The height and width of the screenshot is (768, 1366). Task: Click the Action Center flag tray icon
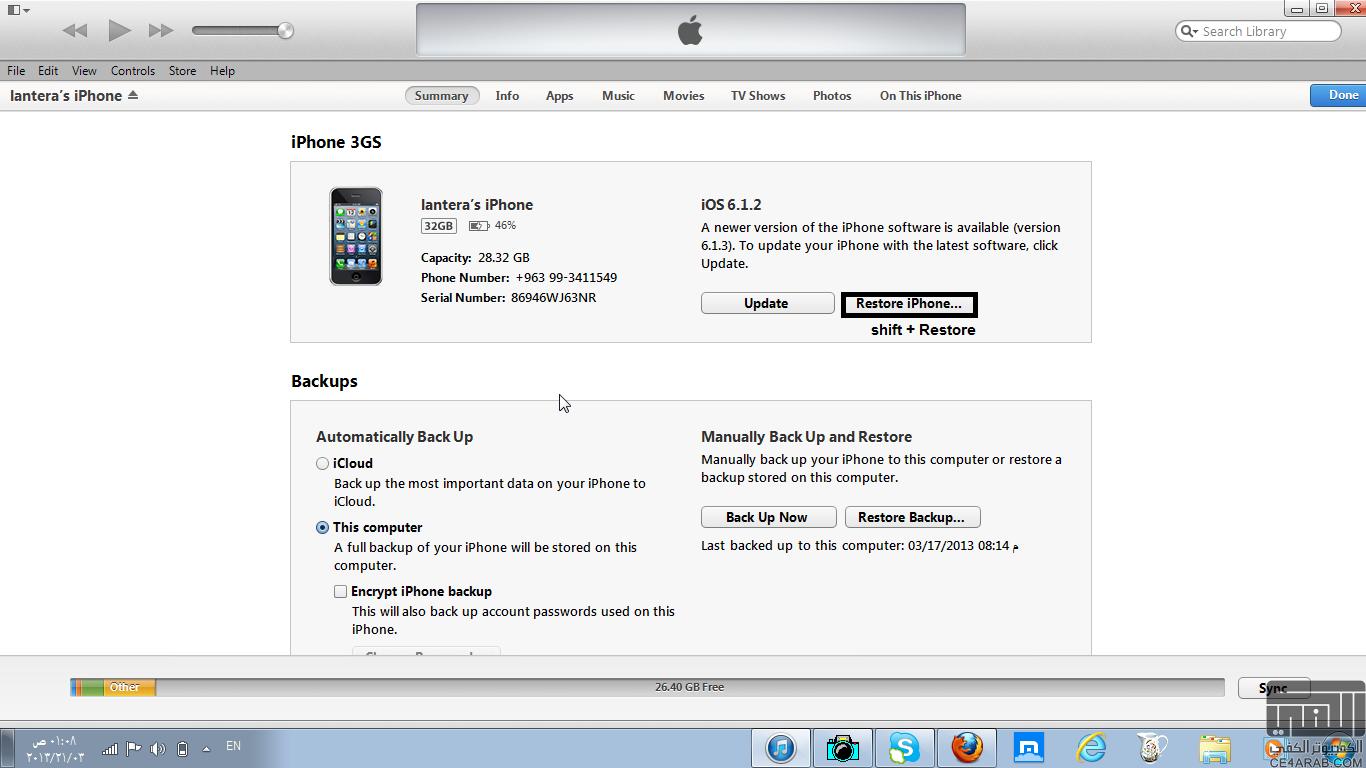tap(134, 748)
